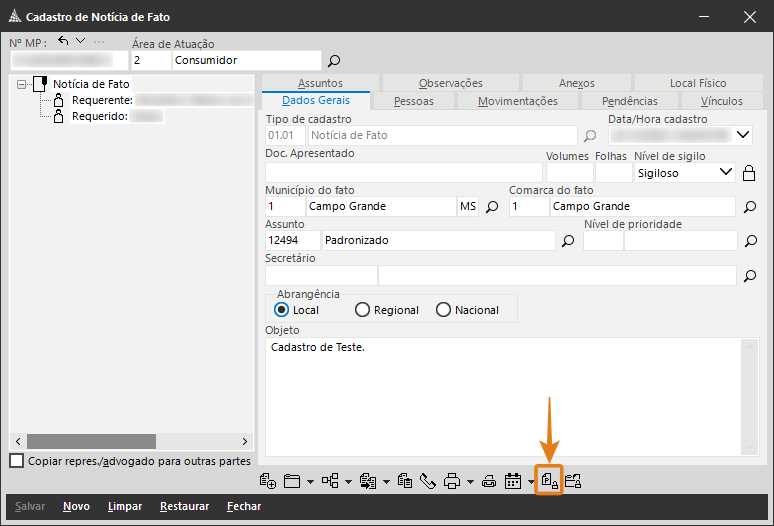This screenshot has height=526, width=774.
Task: Click the highlighted document with padlock icon
Action: click(549, 480)
